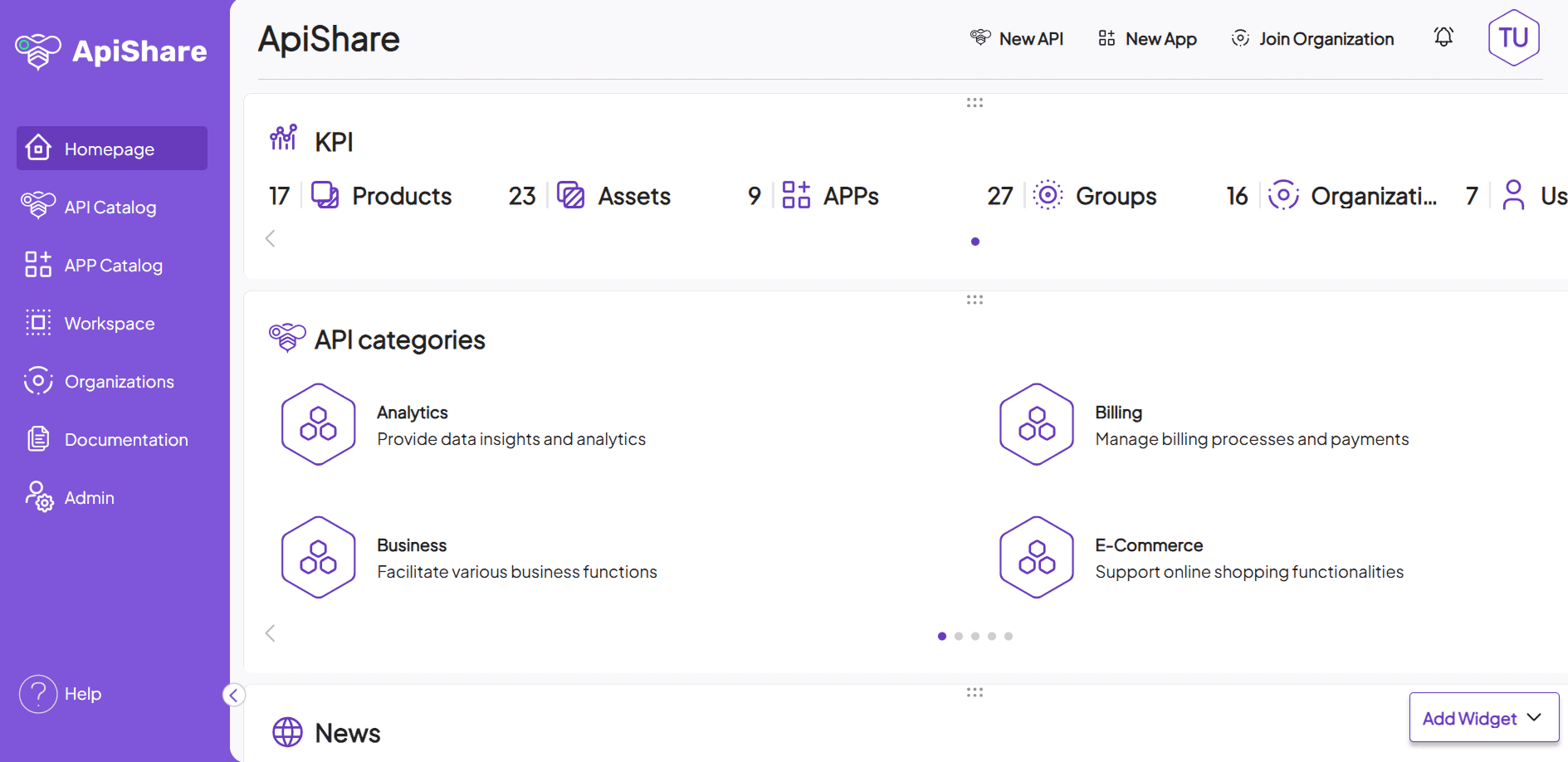
Task: Click the ApiShare logo
Action: 109,50
